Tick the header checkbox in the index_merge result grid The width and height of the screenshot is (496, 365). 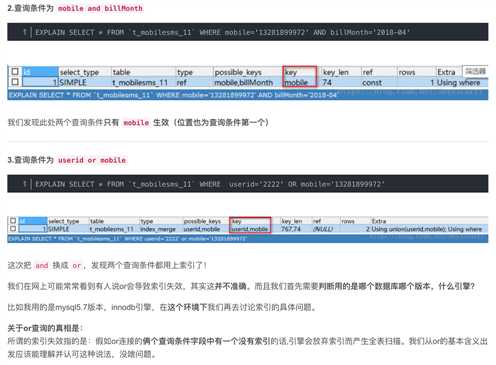click(13, 221)
